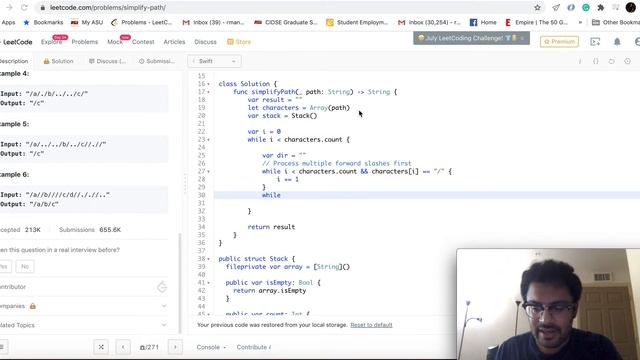Image resolution: width=640 pixels, height=360 pixels.
Task: Open the Chrome profile avatar
Action: [630, 7]
